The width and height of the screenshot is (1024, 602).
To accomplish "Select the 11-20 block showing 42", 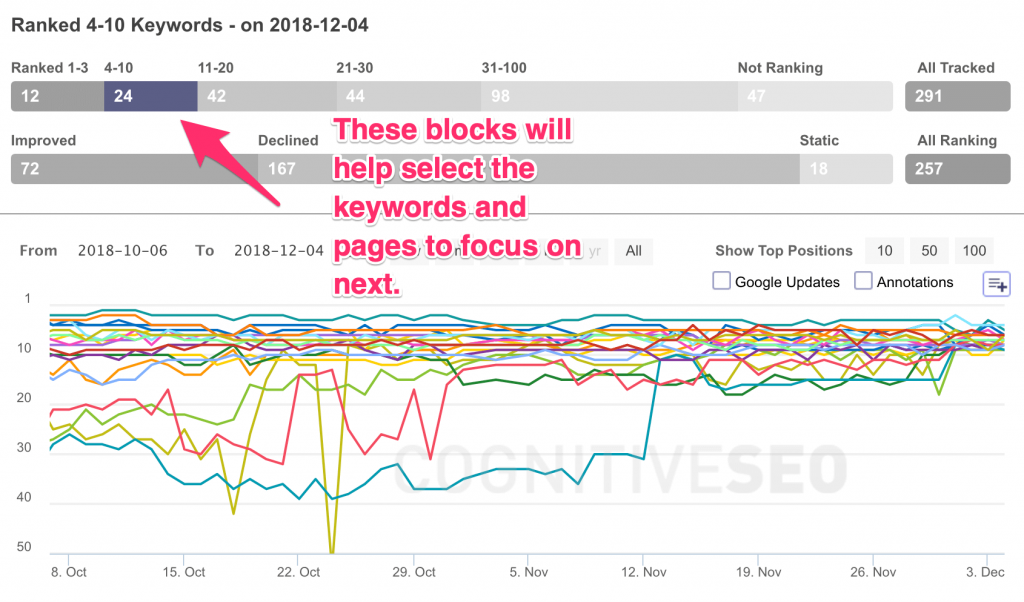I will click(267, 96).
